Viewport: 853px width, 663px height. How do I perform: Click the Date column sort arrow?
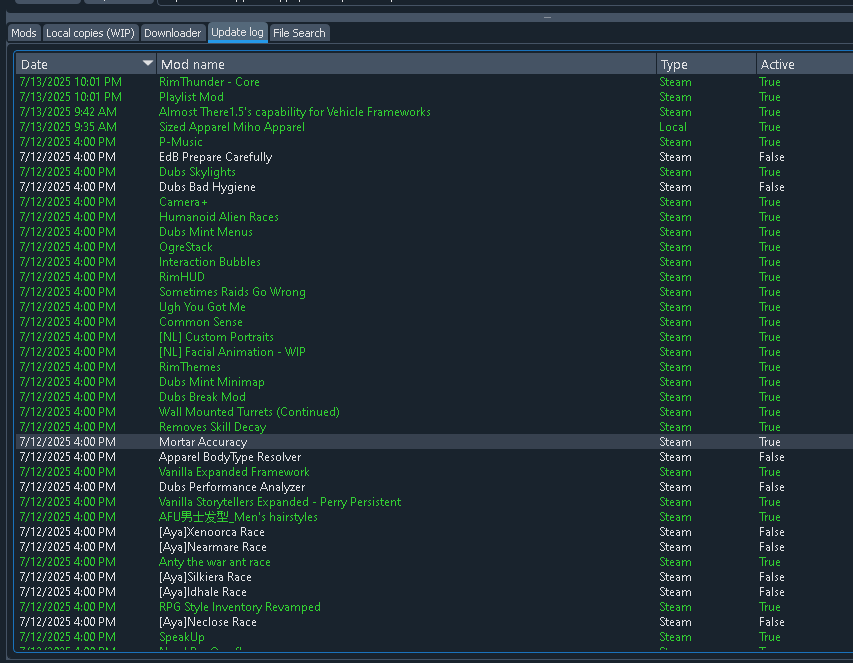(147, 63)
